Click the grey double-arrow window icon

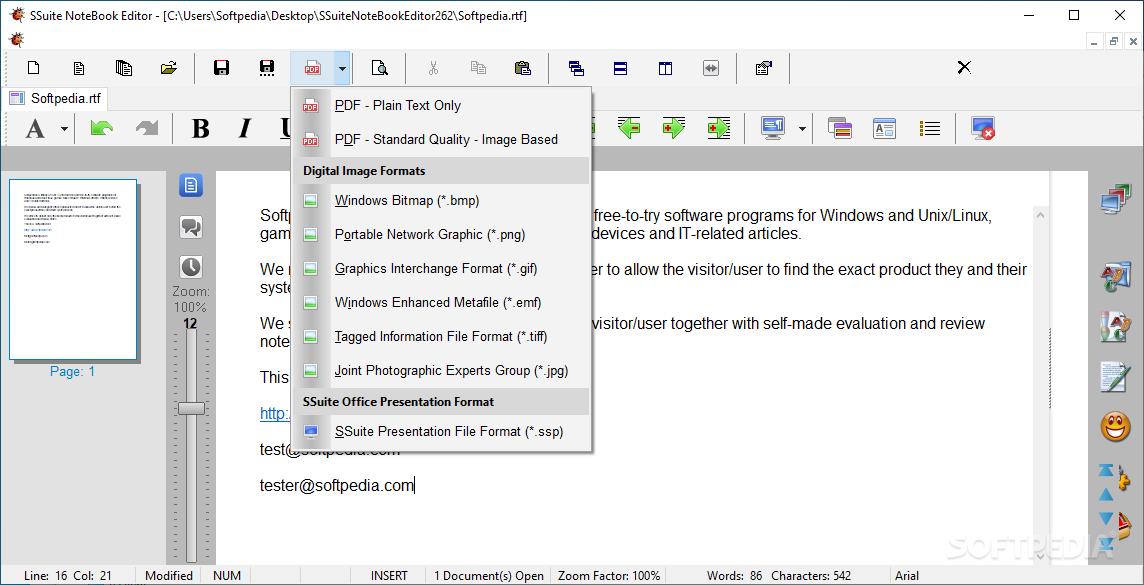[x=711, y=69]
